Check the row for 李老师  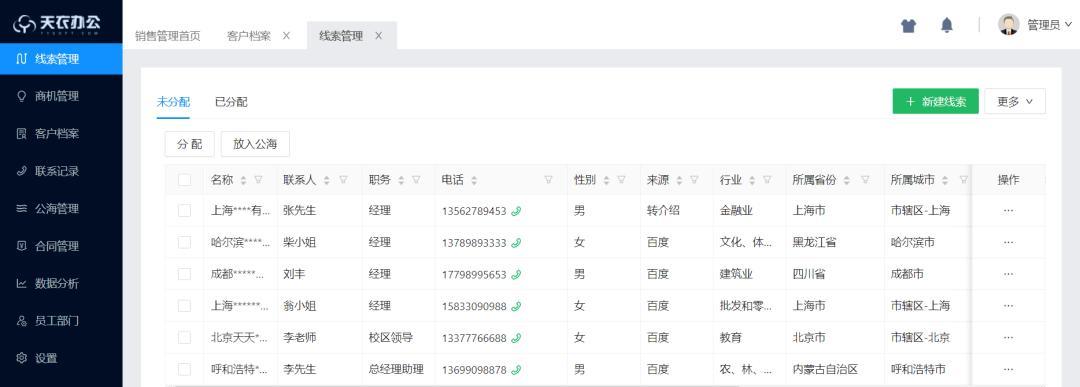185,337
